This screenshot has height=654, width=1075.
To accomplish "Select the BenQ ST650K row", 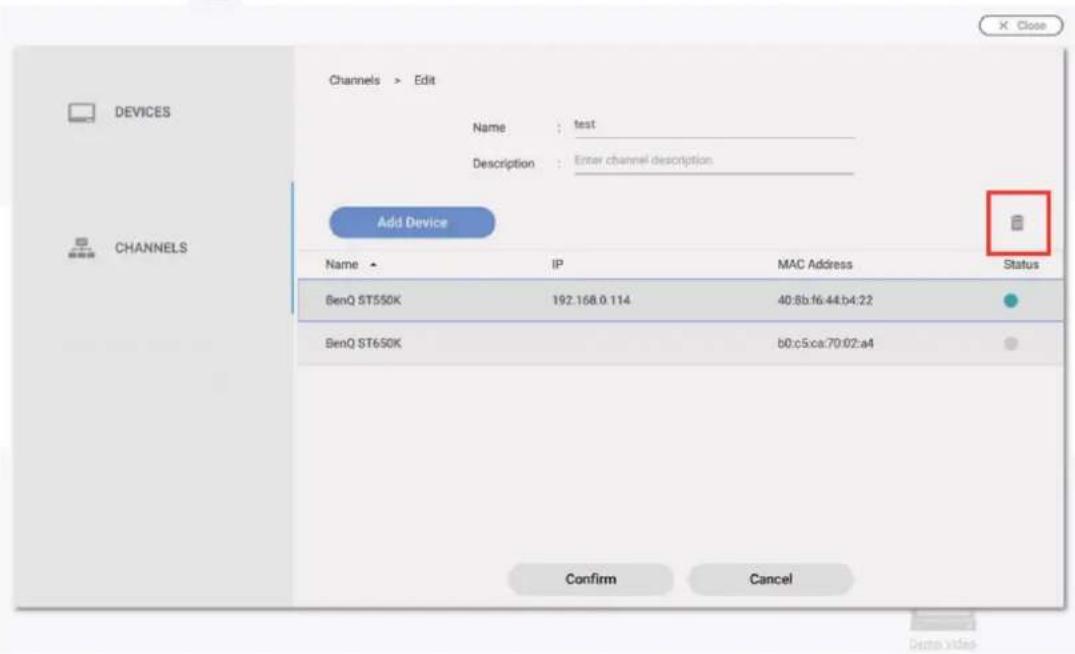I will coord(680,343).
